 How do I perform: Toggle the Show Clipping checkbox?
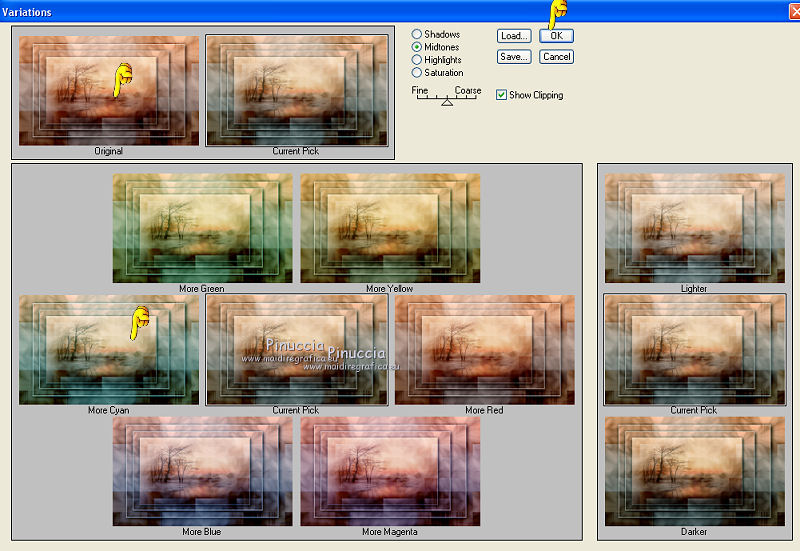(501, 95)
